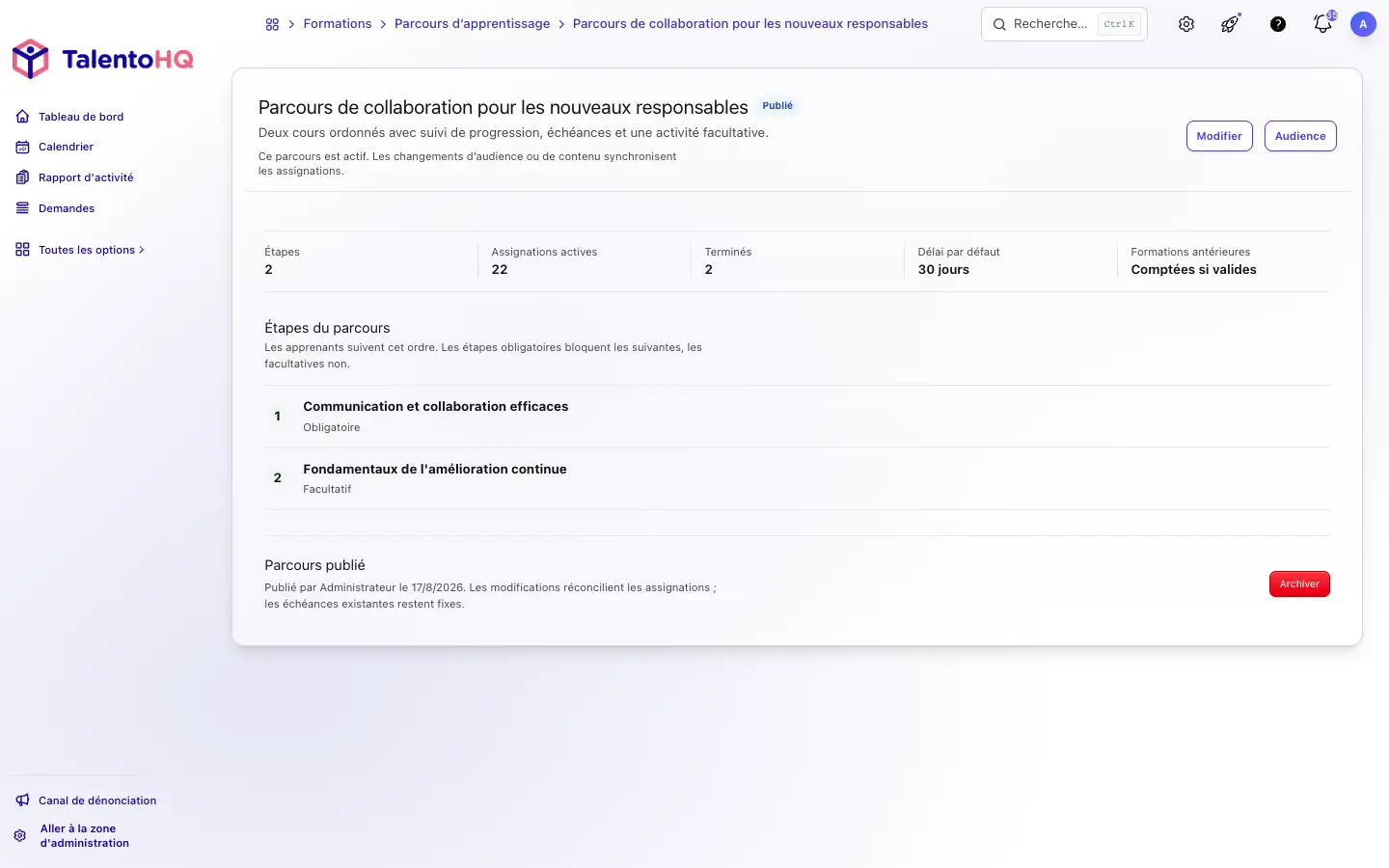Click the rocket icon in header
1389x868 pixels.
click(x=1231, y=24)
